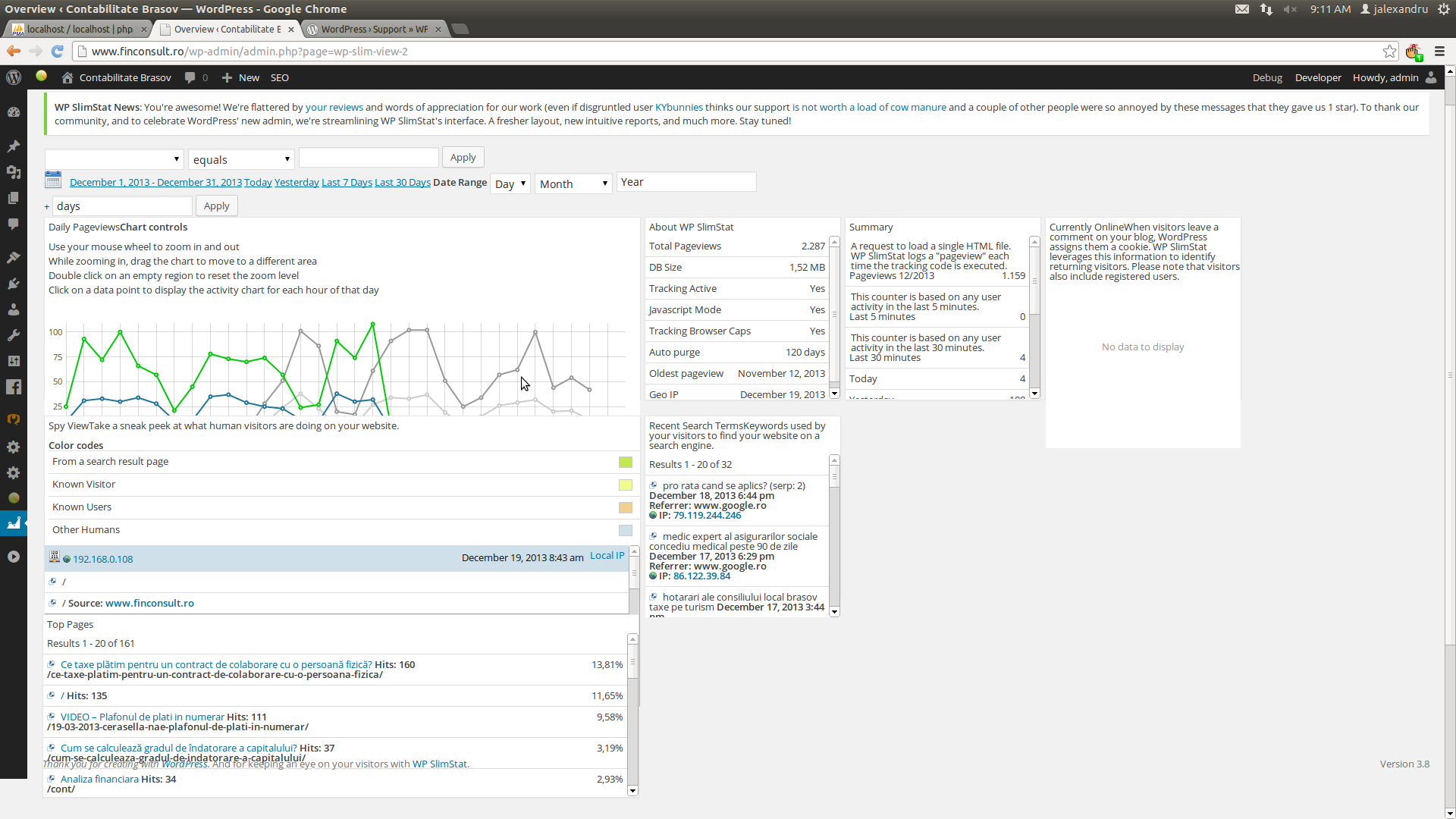1456x819 pixels.
Task: Open the SEO menu in the admin bar
Action: point(280,77)
